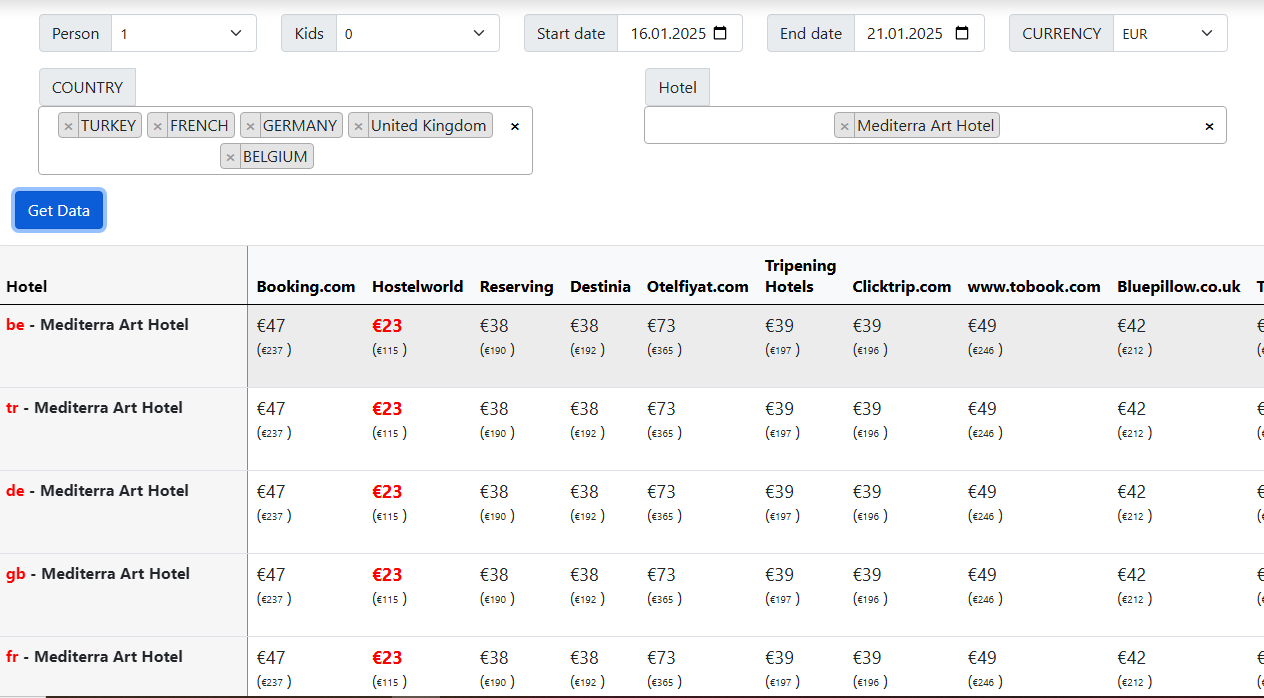Image resolution: width=1264 pixels, height=698 pixels.
Task: Click the End date input field
Action: tap(919, 33)
